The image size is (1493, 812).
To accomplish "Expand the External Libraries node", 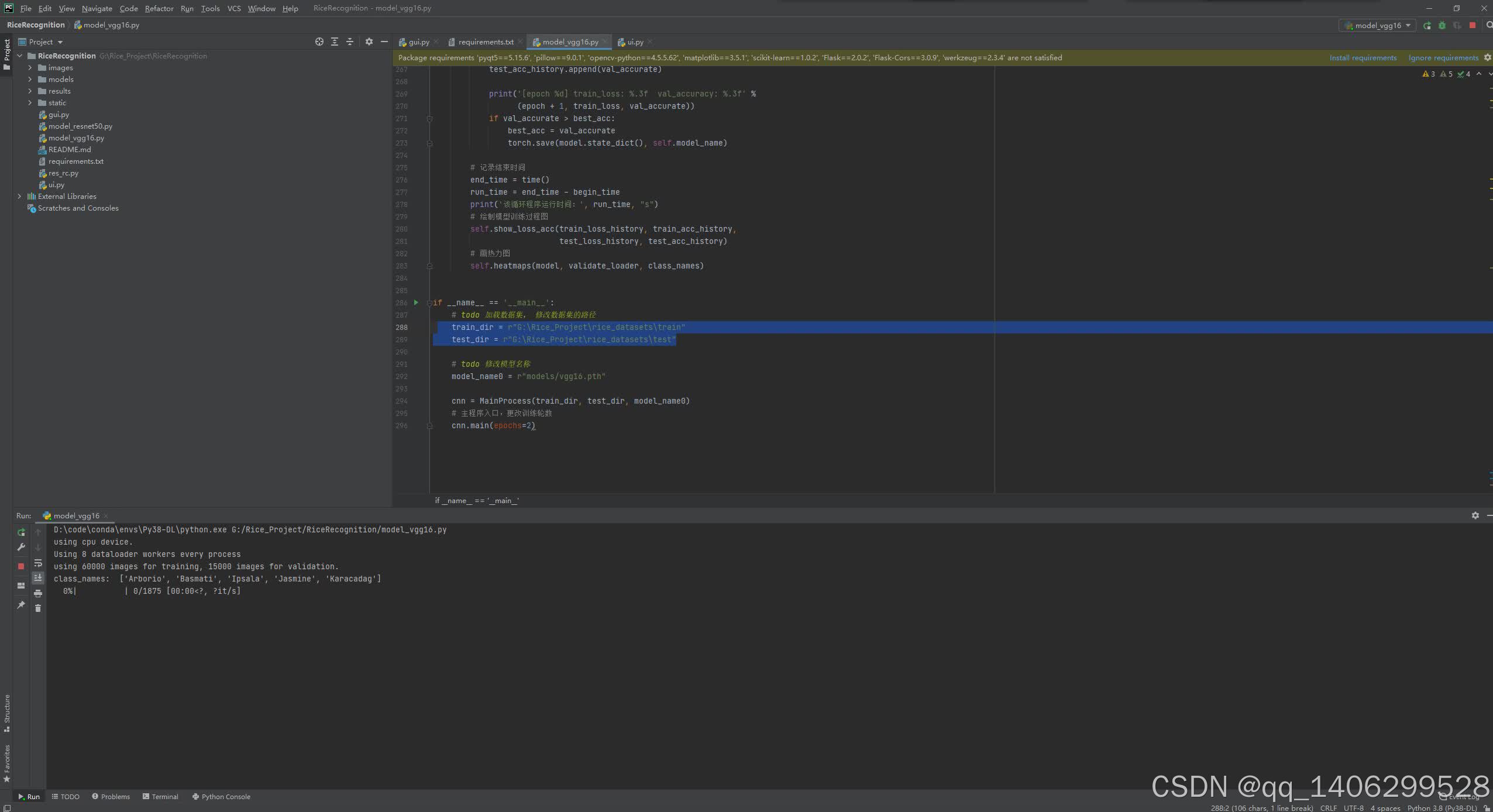I will click(19, 197).
